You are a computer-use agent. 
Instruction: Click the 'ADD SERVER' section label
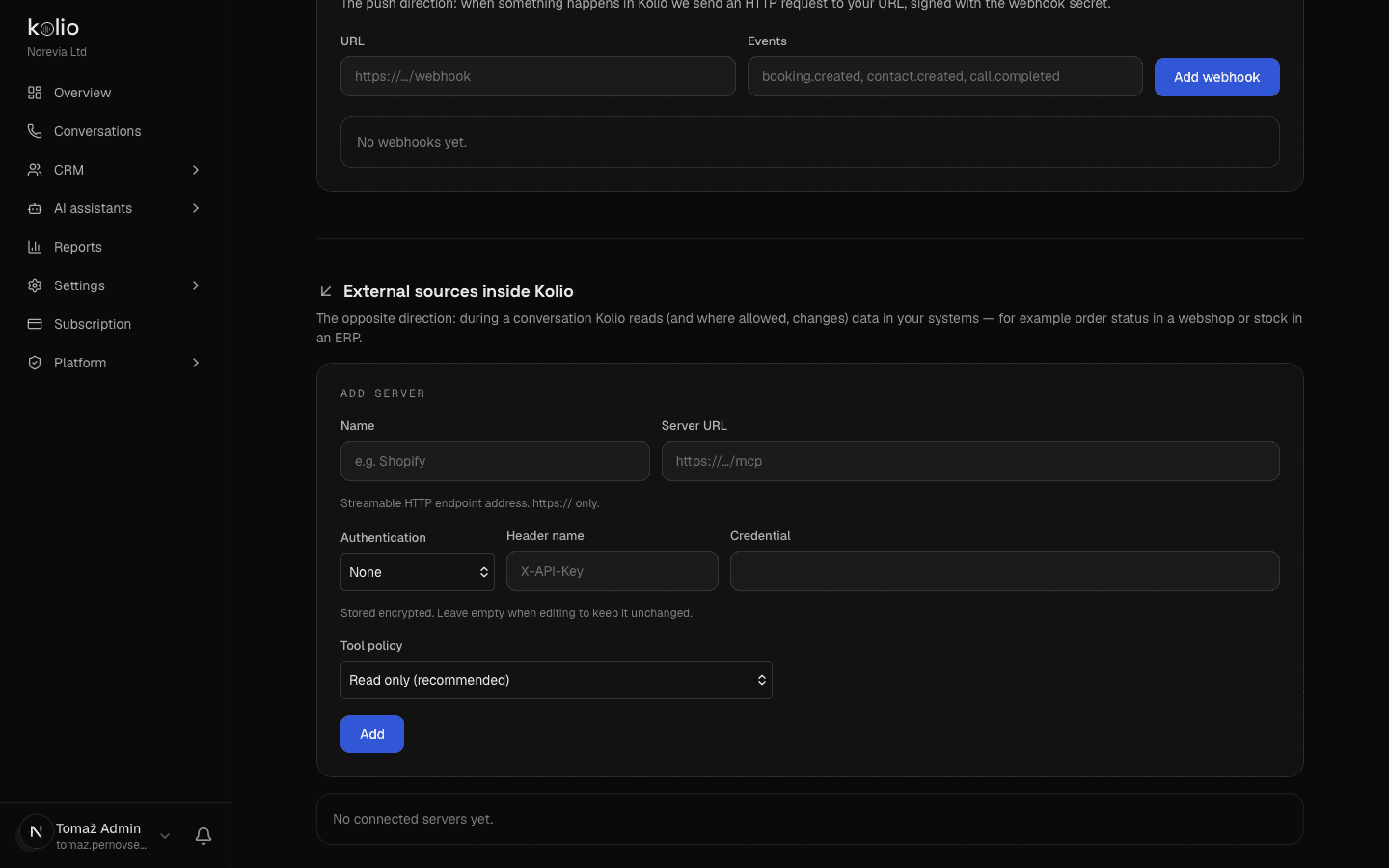point(383,393)
